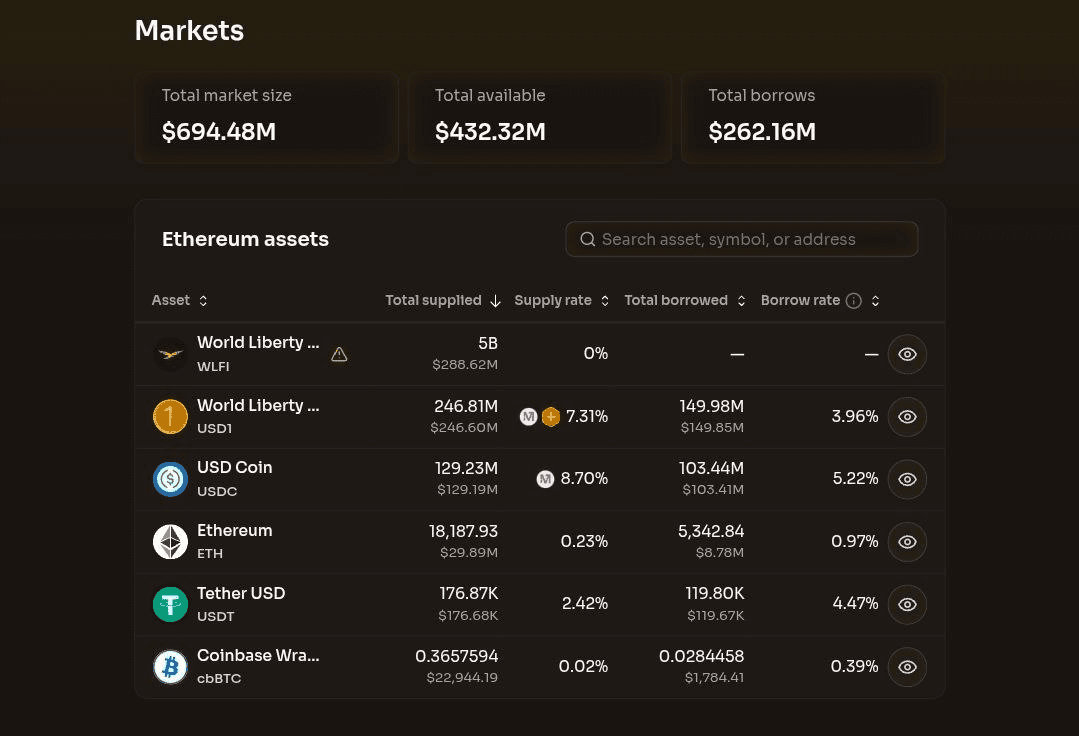The height and width of the screenshot is (736, 1079).
Task: Click the WLFI token logo icon
Action: pos(170,354)
